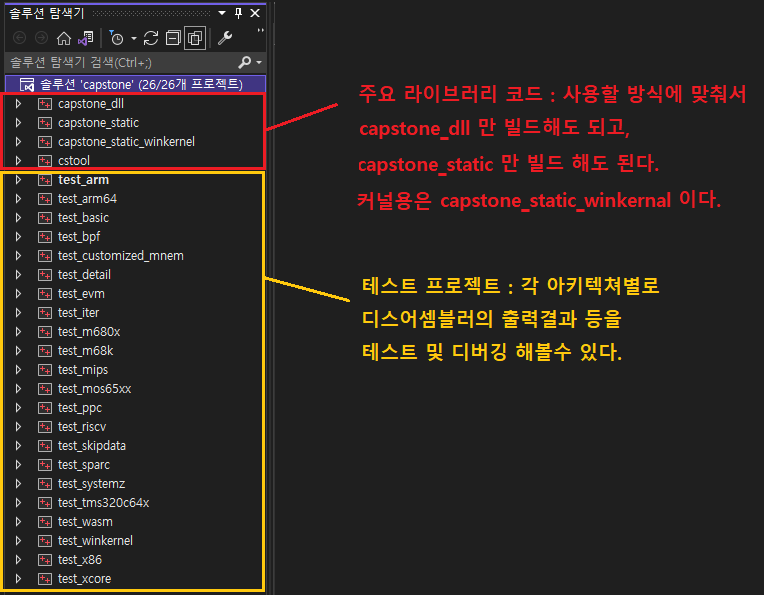Click the test_sparc project icon

click(x=45, y=465)
